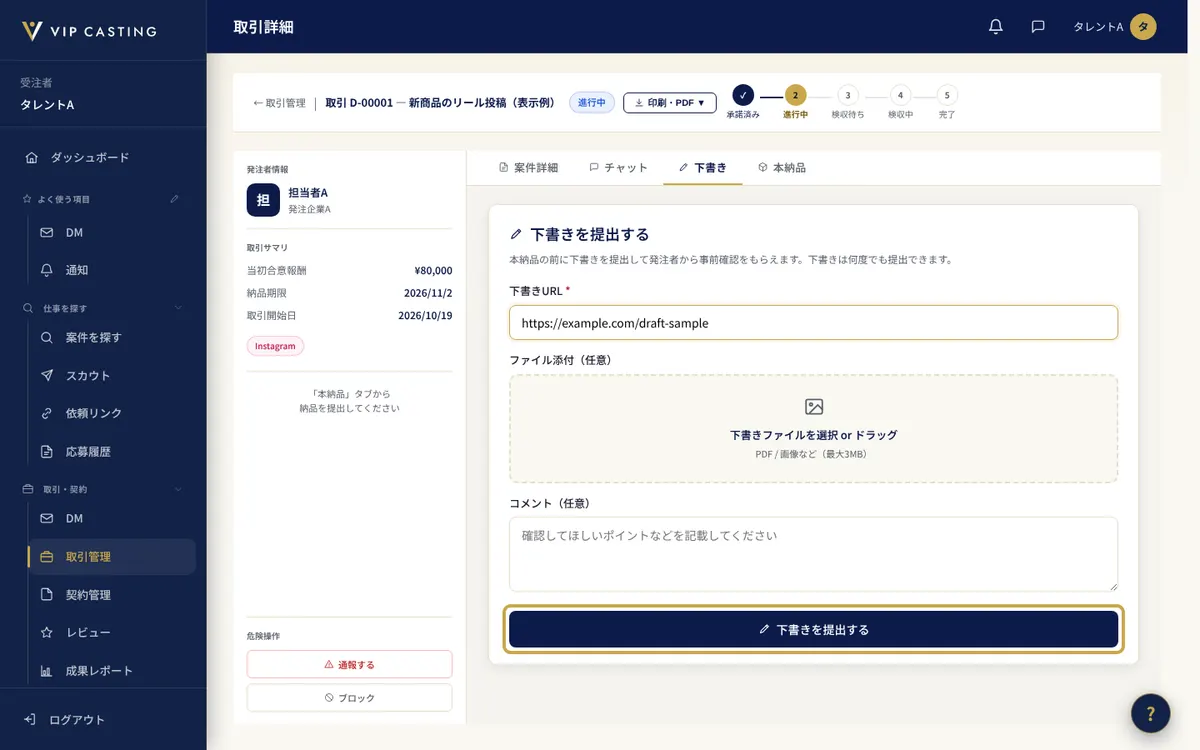Select the 下書き tab
The image size is (1200, 750).
[702, 168]
